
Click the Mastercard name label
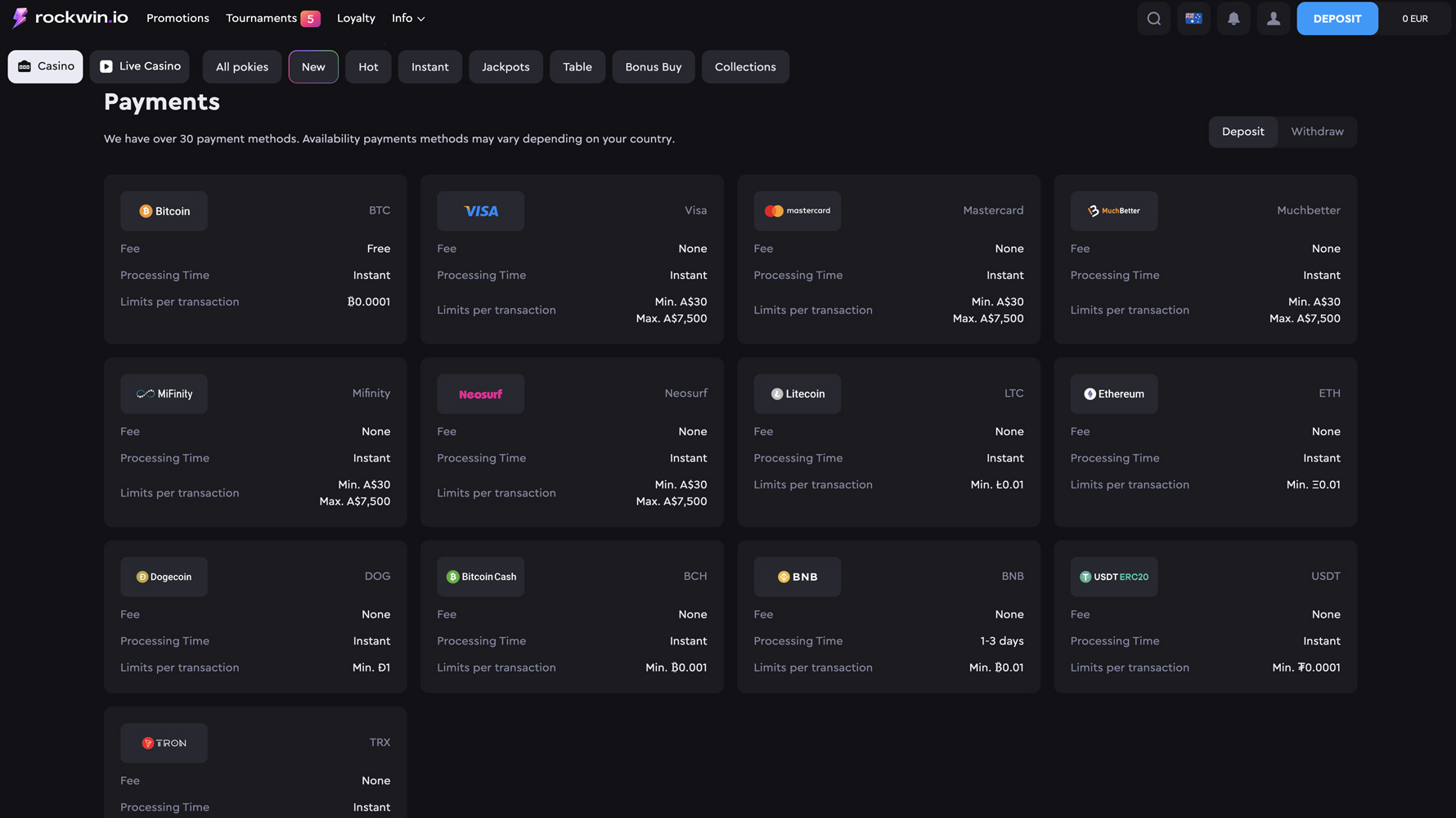coord(993,210)
